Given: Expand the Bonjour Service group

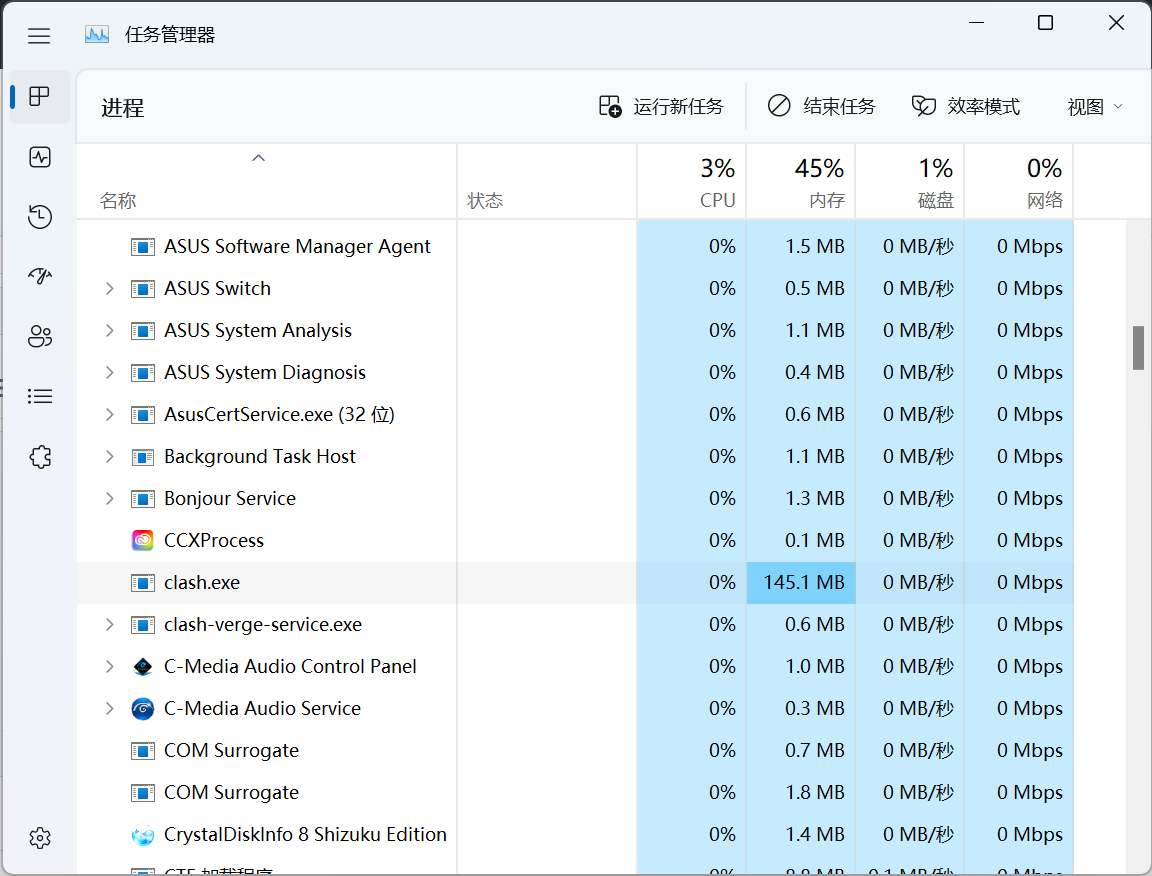Looking at the screenshot, I should (x=109, y=499).
